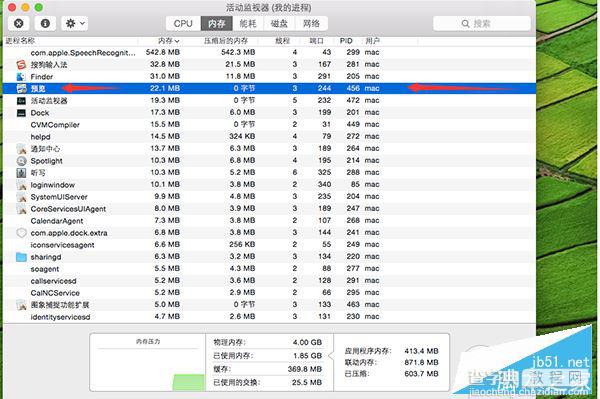Click the 542.8 MB memory value

tap(163, 52)
